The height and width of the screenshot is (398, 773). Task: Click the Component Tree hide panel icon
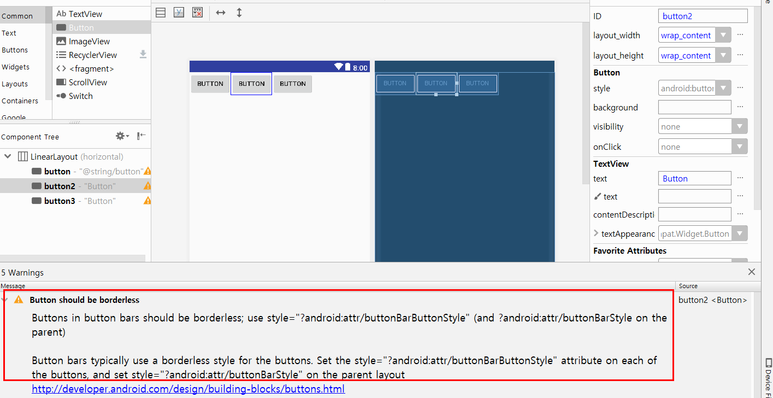pos(141,136)
